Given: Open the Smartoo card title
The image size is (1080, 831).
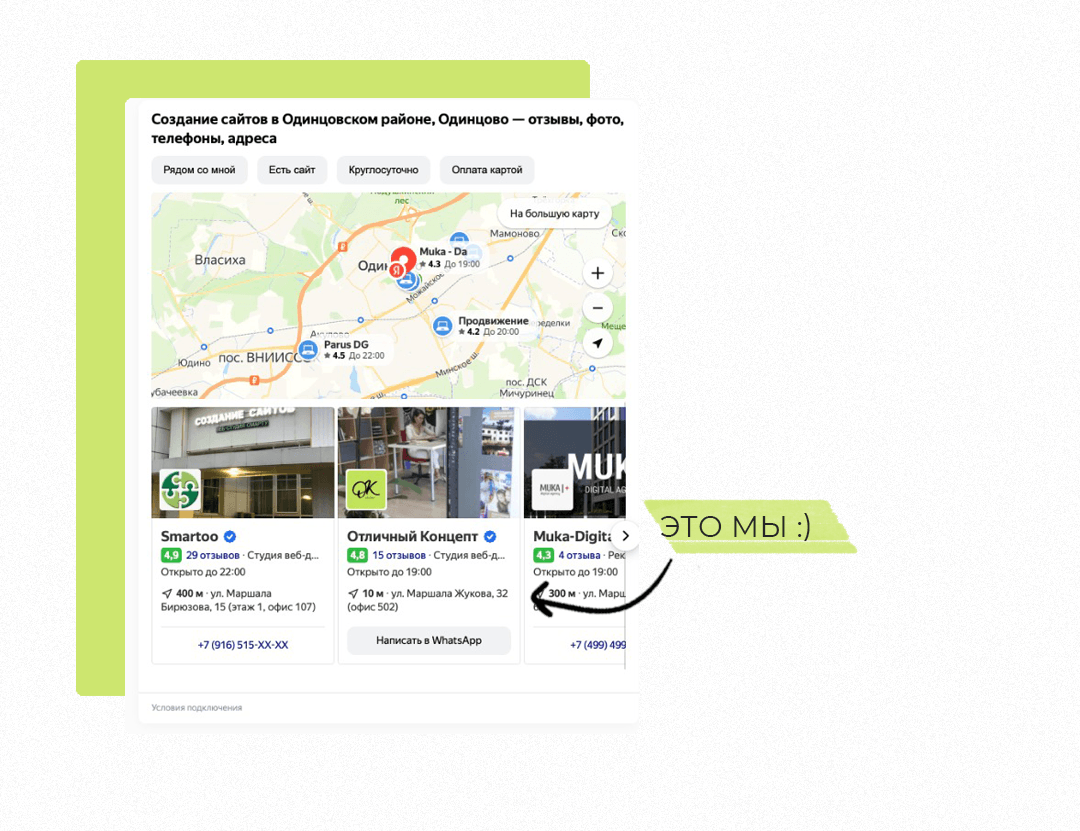Looking at the screenshot, I should (189, 536).
